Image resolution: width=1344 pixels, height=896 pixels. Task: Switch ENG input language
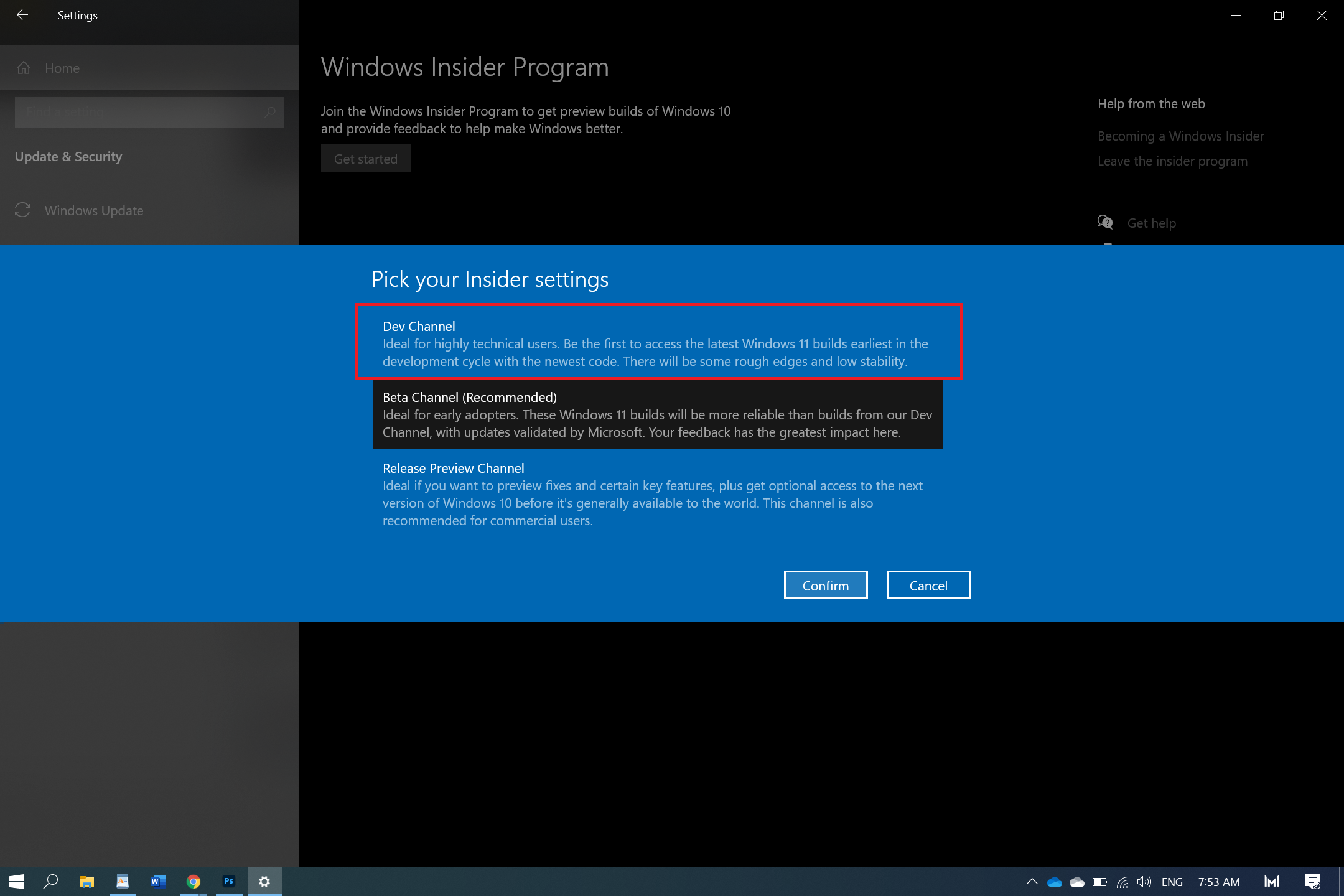[x=1172, y=882]
